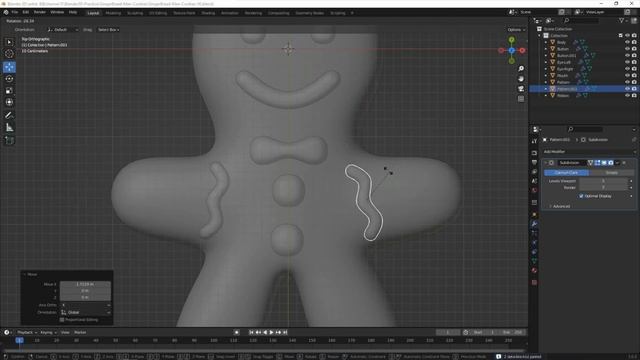640x360 pixels.
Task: Switch to the Sculpting workspace tab
Action: click(135, 13)
